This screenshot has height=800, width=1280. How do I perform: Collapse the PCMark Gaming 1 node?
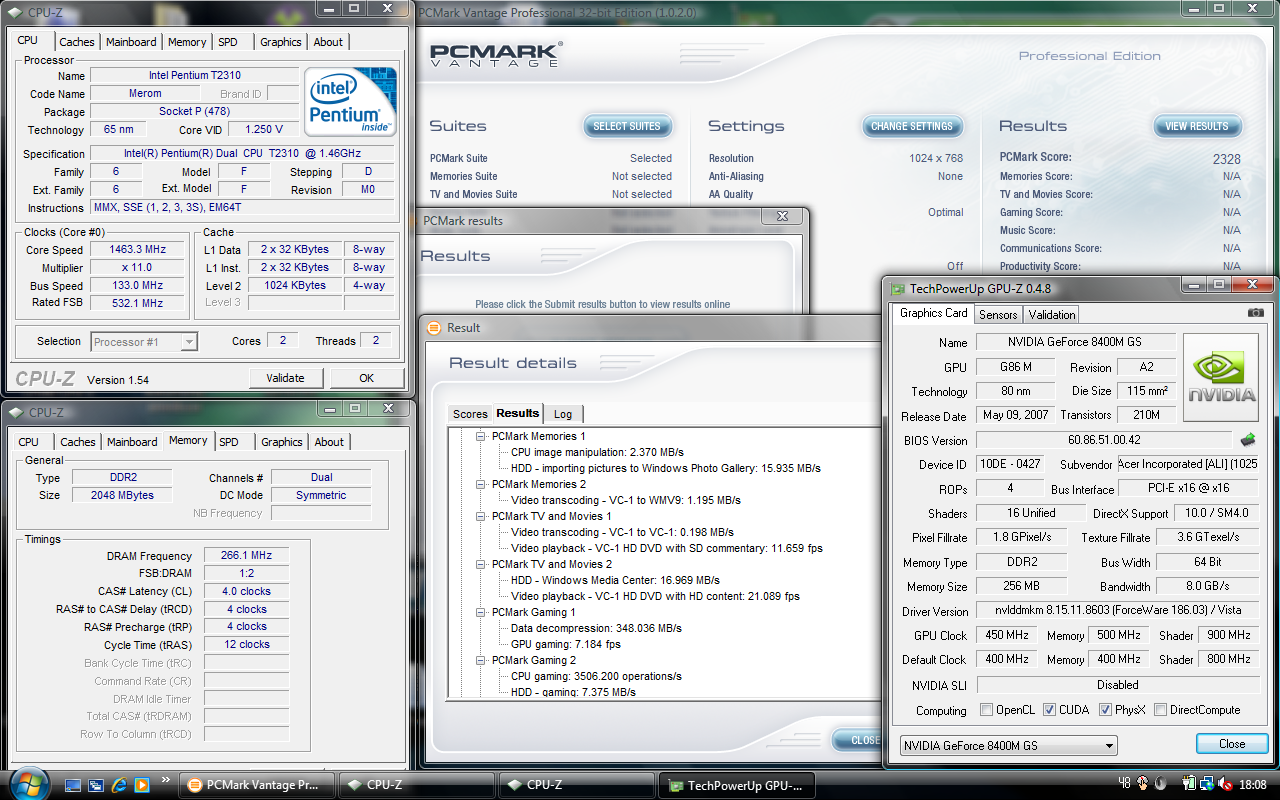point(481,612)
